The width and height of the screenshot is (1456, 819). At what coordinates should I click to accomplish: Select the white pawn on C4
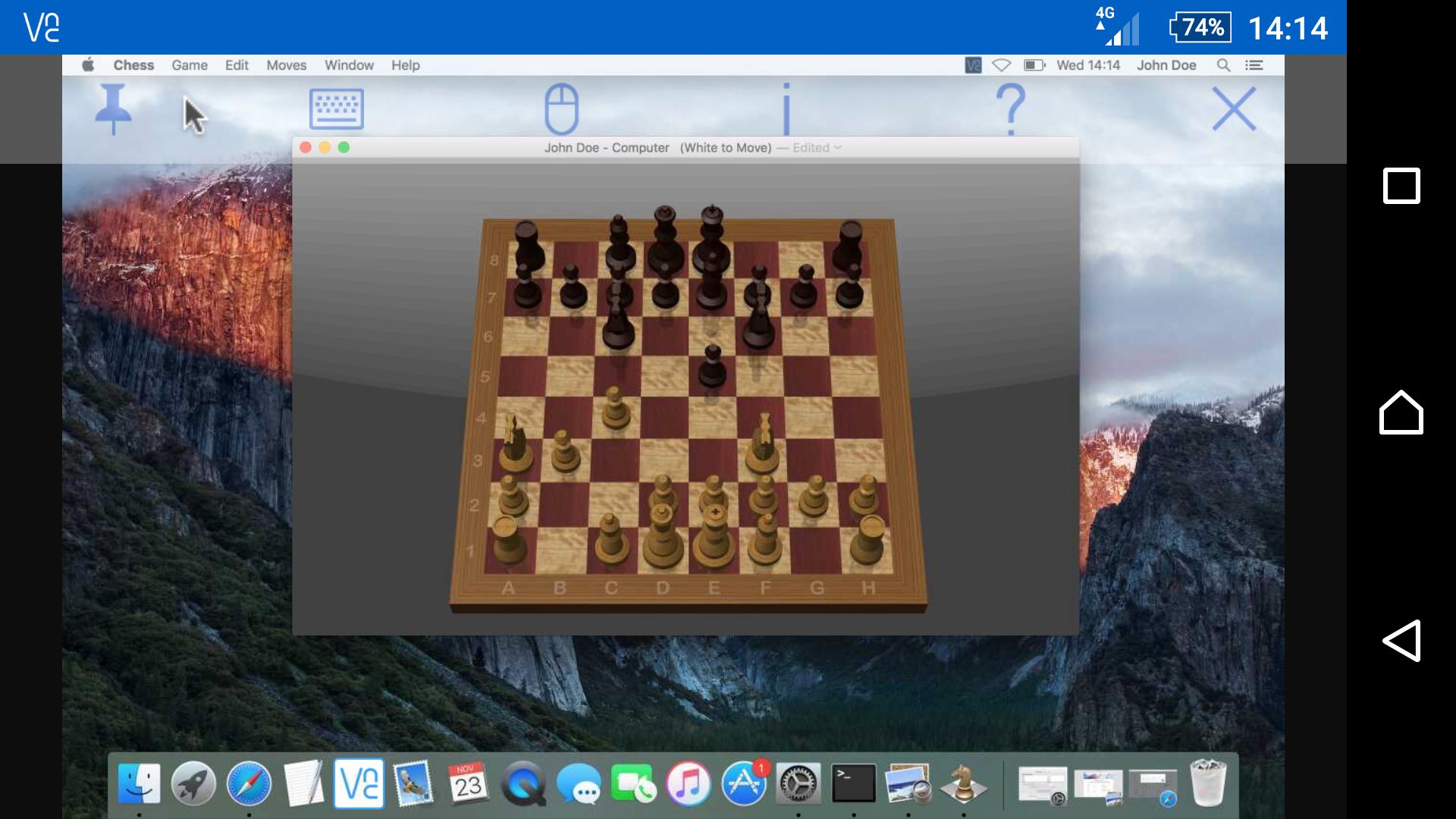click(615, 409)
